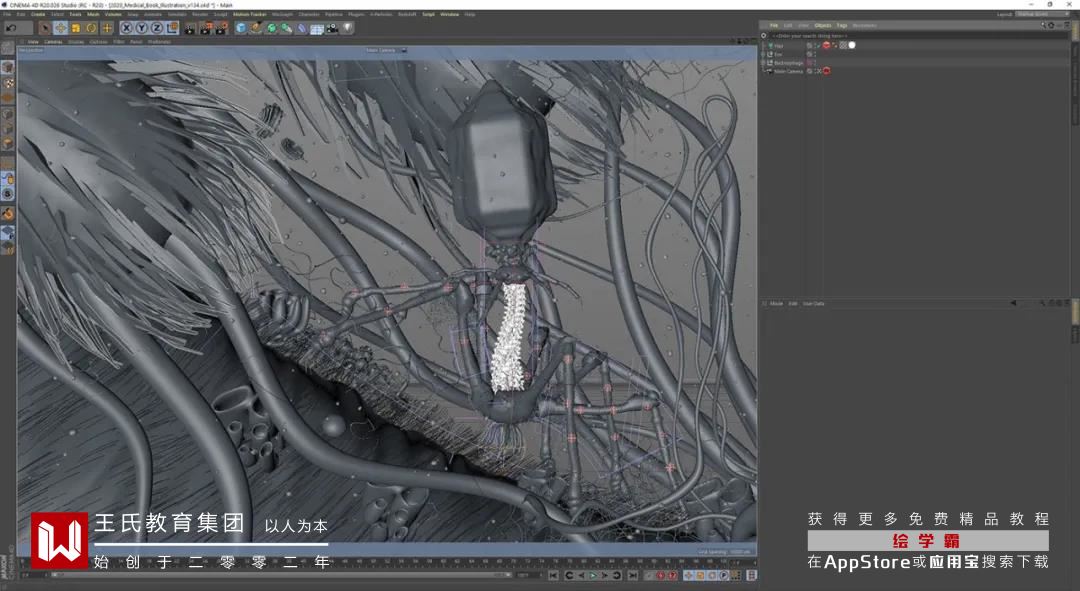Click the last used tool plus icon

pyautogui.click(x=107, y=28)
